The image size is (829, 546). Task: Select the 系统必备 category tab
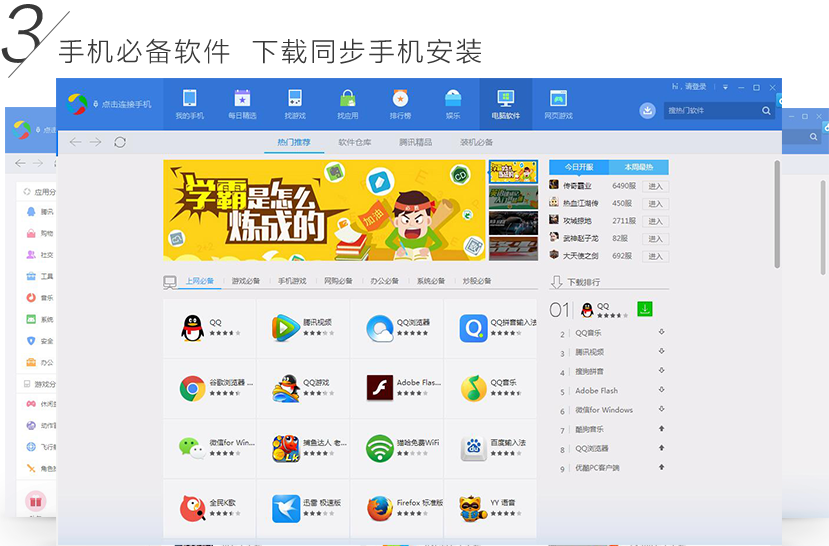click(431, 281)
